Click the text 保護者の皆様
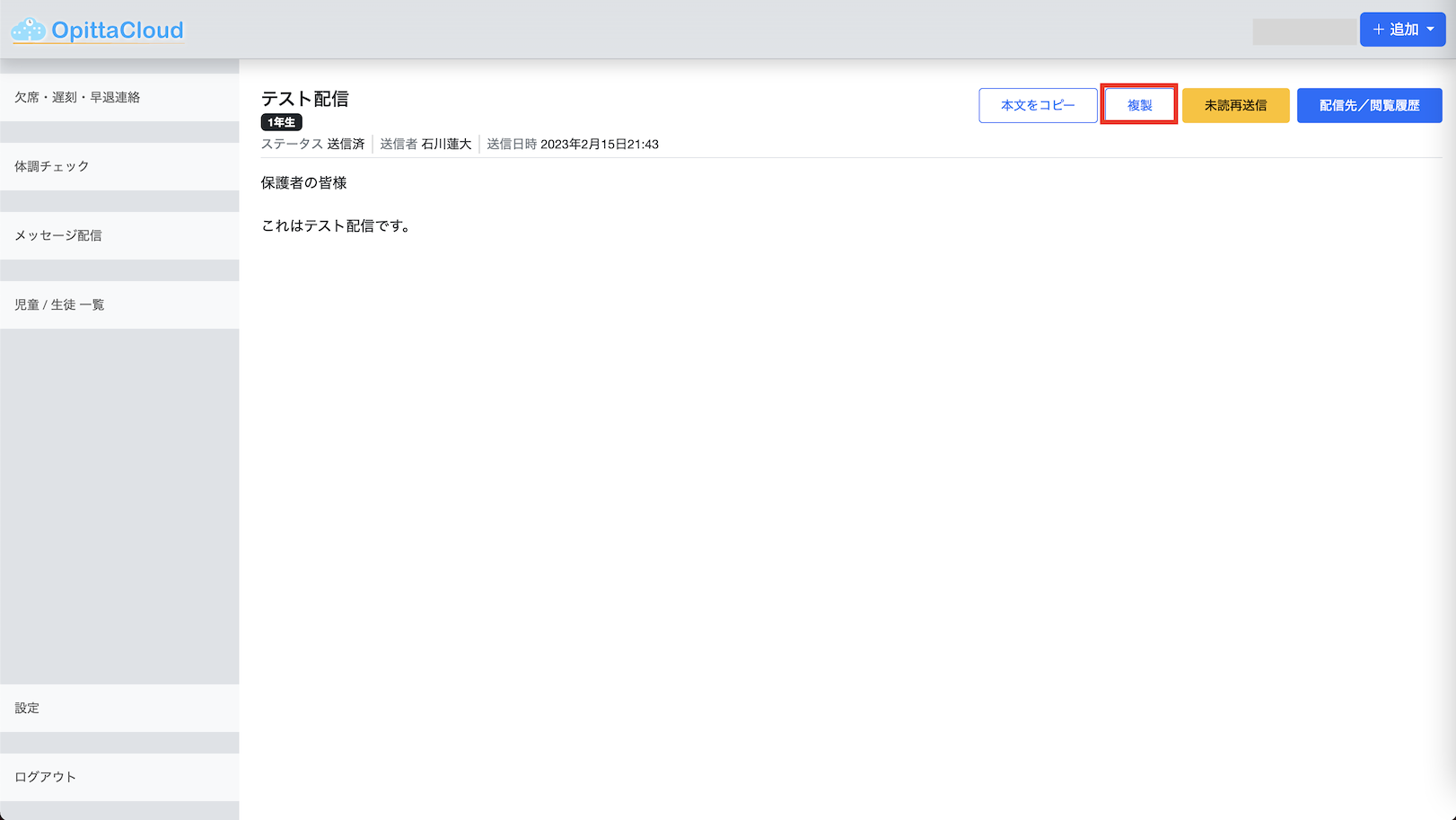 pyautogui.click(x=304, y=183)
